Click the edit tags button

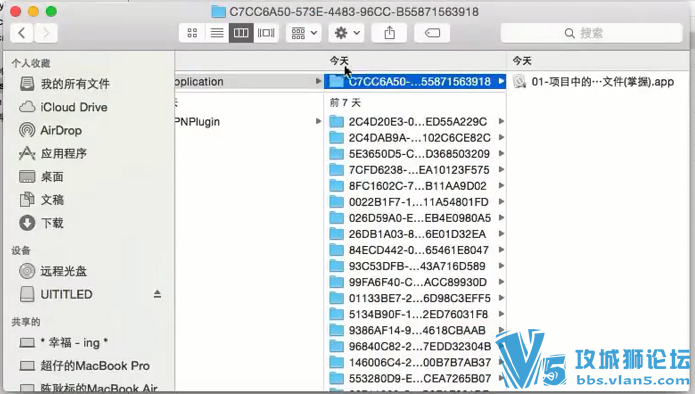pyautogui.click(x=432, y=33)
